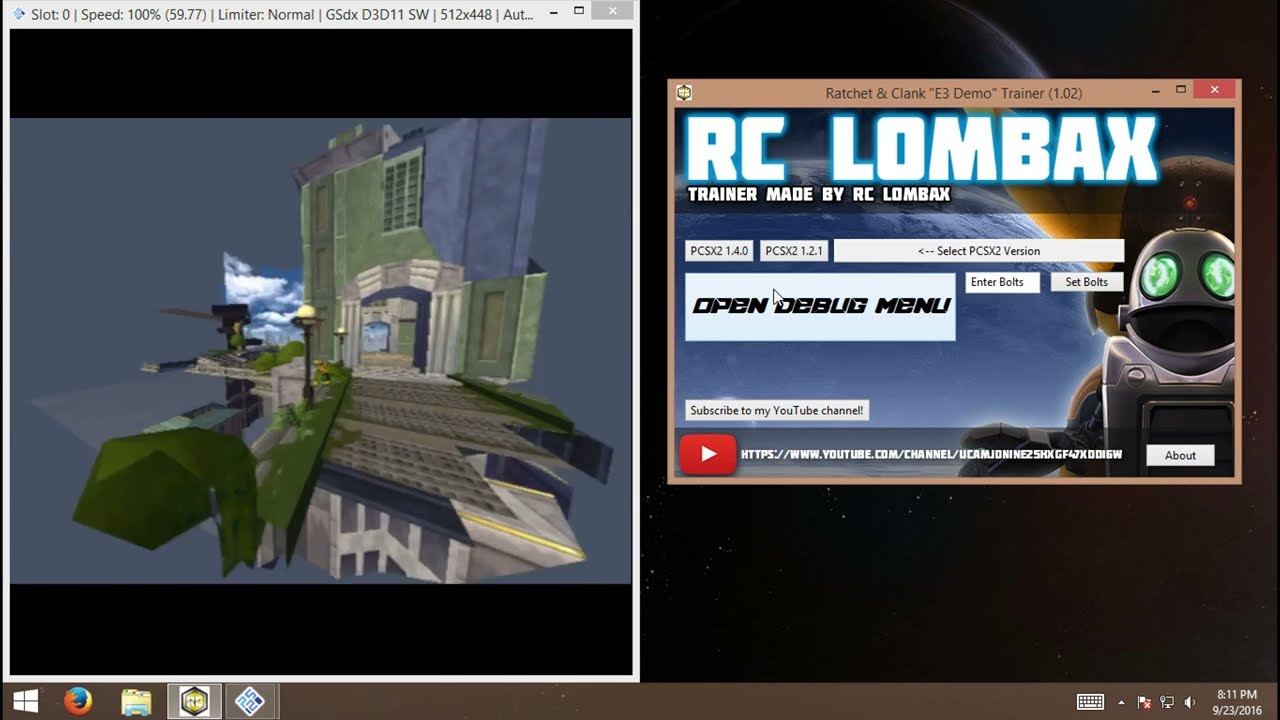Screen dimensions: 1280x720
Task: Close the Ratchet & Clank trainer window
Action: 1215,90
